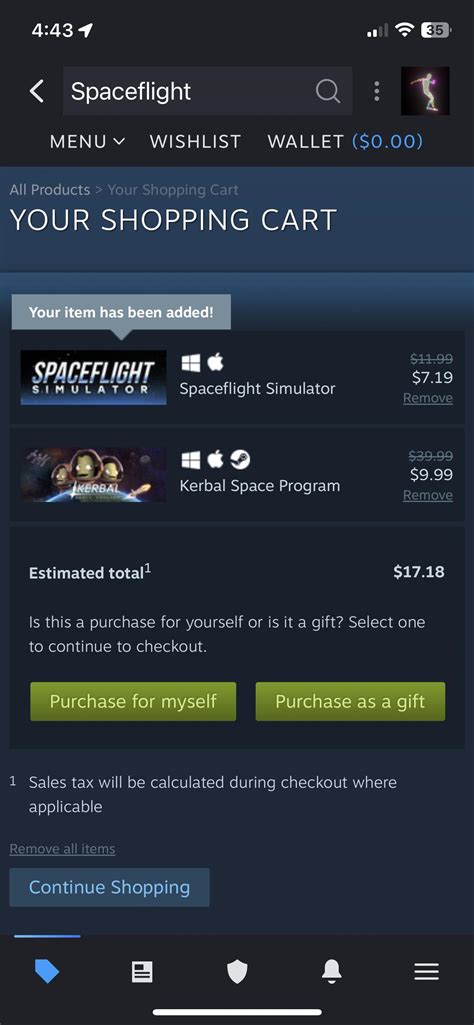Open the profile avatar picture
Screen dimensions: 474x1025
pyautogui.click(x=425, y=91)
